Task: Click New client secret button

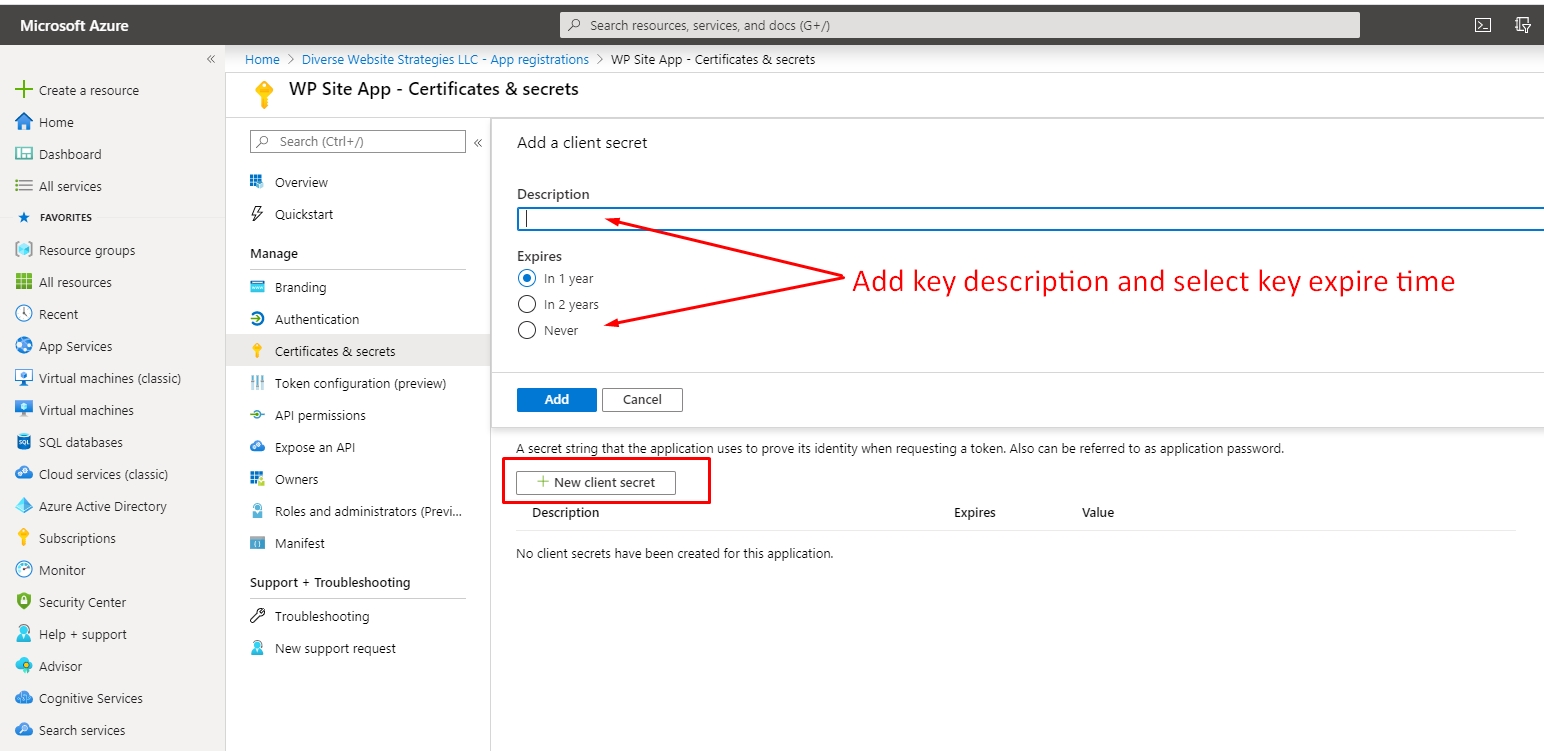Action: click(x=596, y=482)
